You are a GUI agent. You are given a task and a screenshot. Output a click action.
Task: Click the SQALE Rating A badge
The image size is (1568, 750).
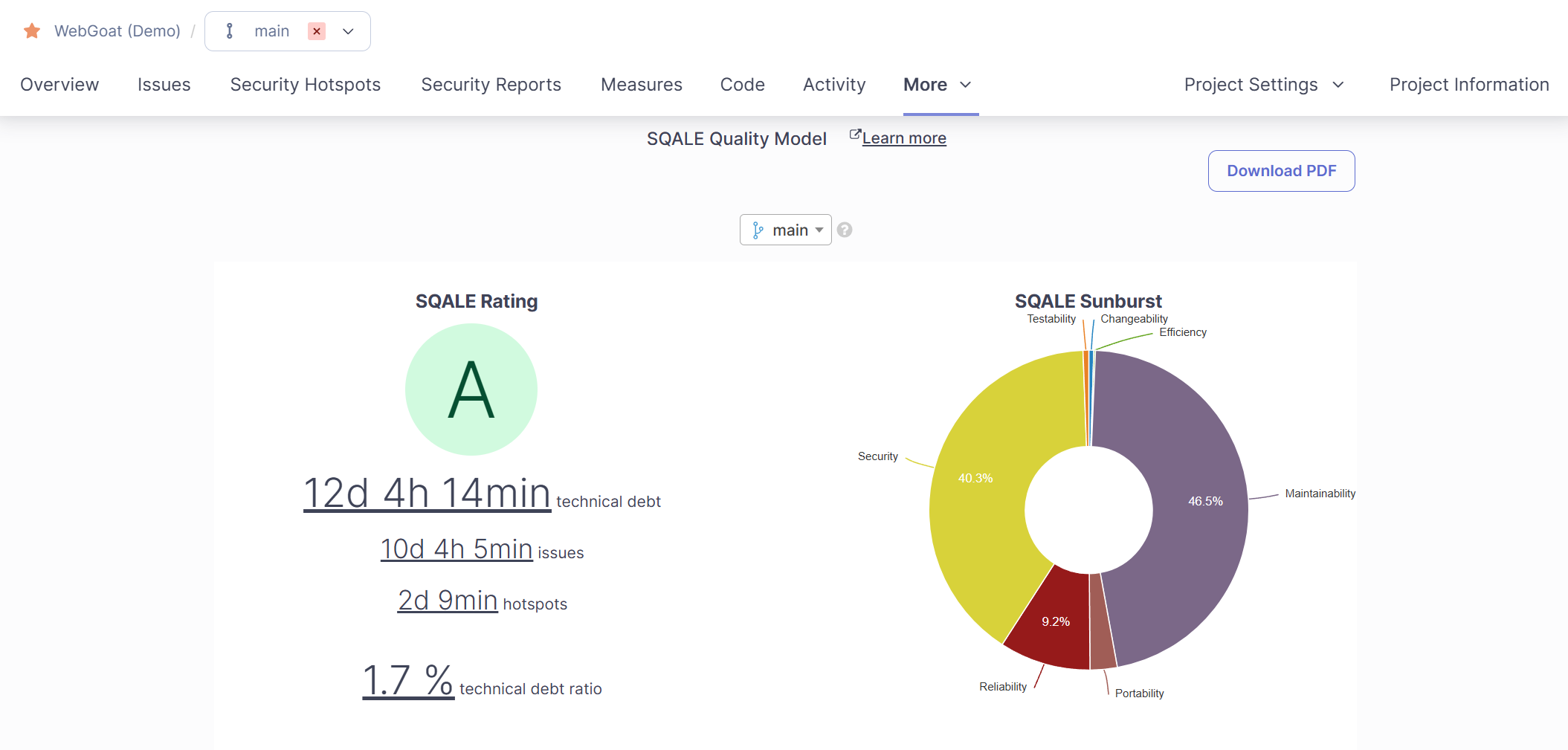click(471, 389)
